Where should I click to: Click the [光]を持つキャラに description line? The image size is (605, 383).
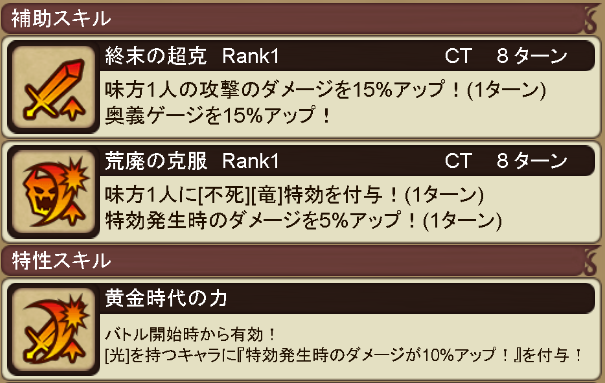[344, 355]
